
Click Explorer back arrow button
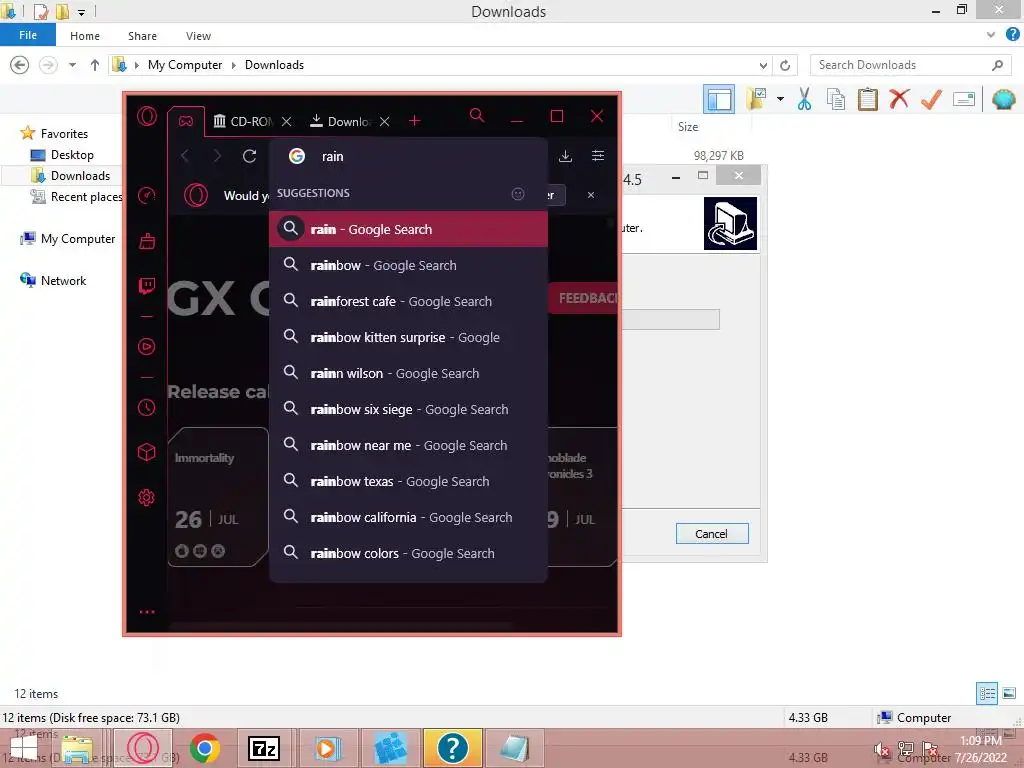click(20, 65)
